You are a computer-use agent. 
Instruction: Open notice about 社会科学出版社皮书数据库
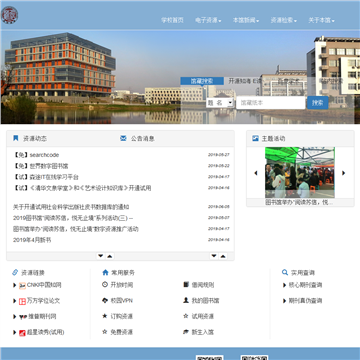coord(71,207)
